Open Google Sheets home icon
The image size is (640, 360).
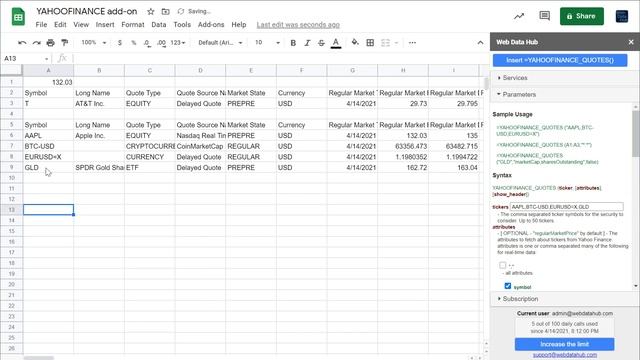[18, 17]
